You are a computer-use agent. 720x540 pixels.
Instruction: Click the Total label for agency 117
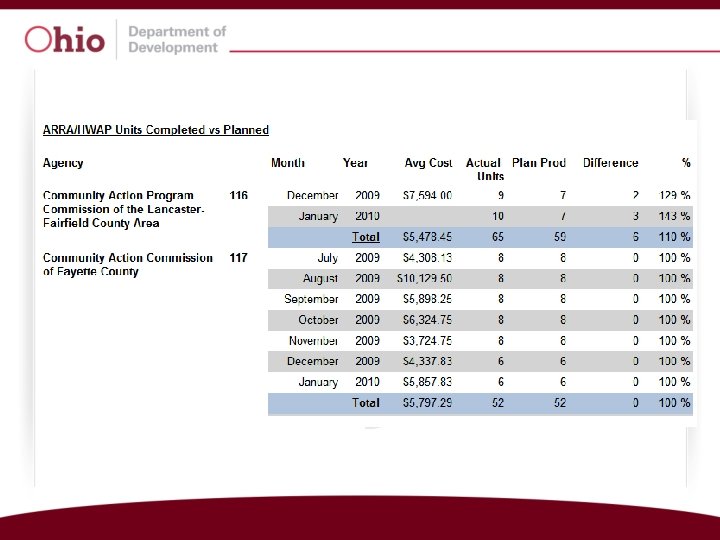pos(366,403)
